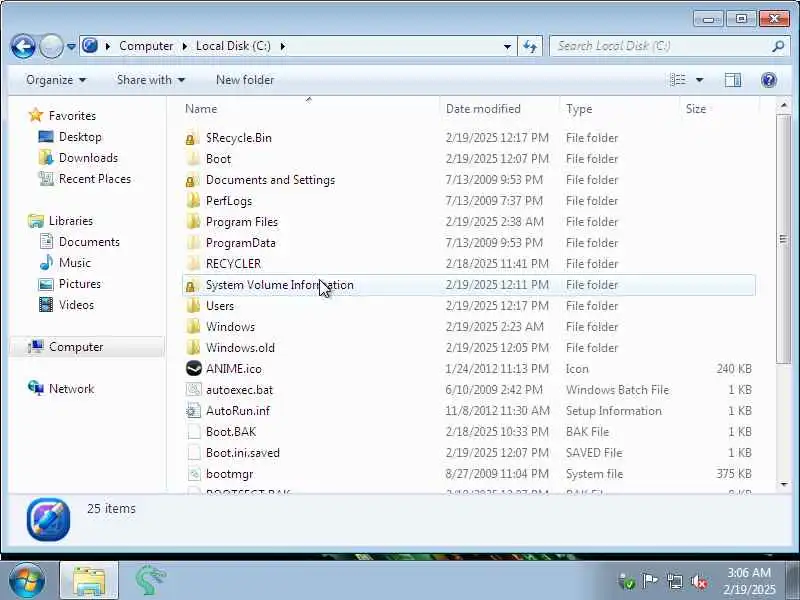This screenshot has height=600, width=800.
Task: Click the green dragon taskbar icon
Action: coord(151,581)
